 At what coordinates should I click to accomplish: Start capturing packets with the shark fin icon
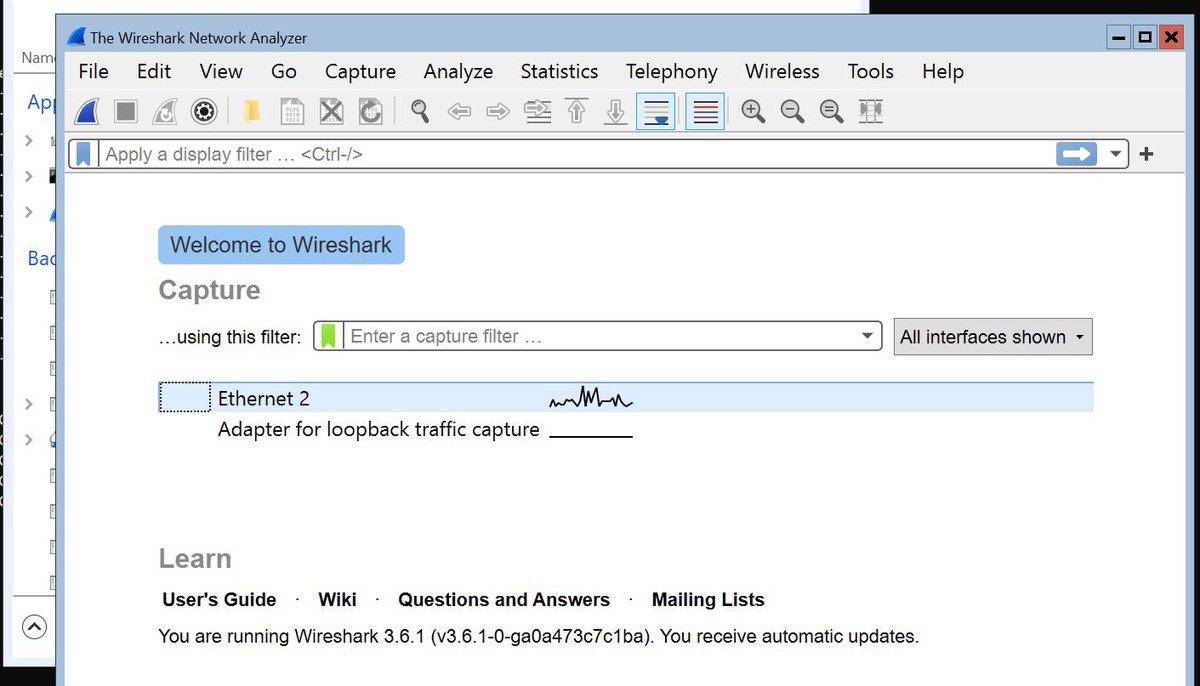click(88, 111)
